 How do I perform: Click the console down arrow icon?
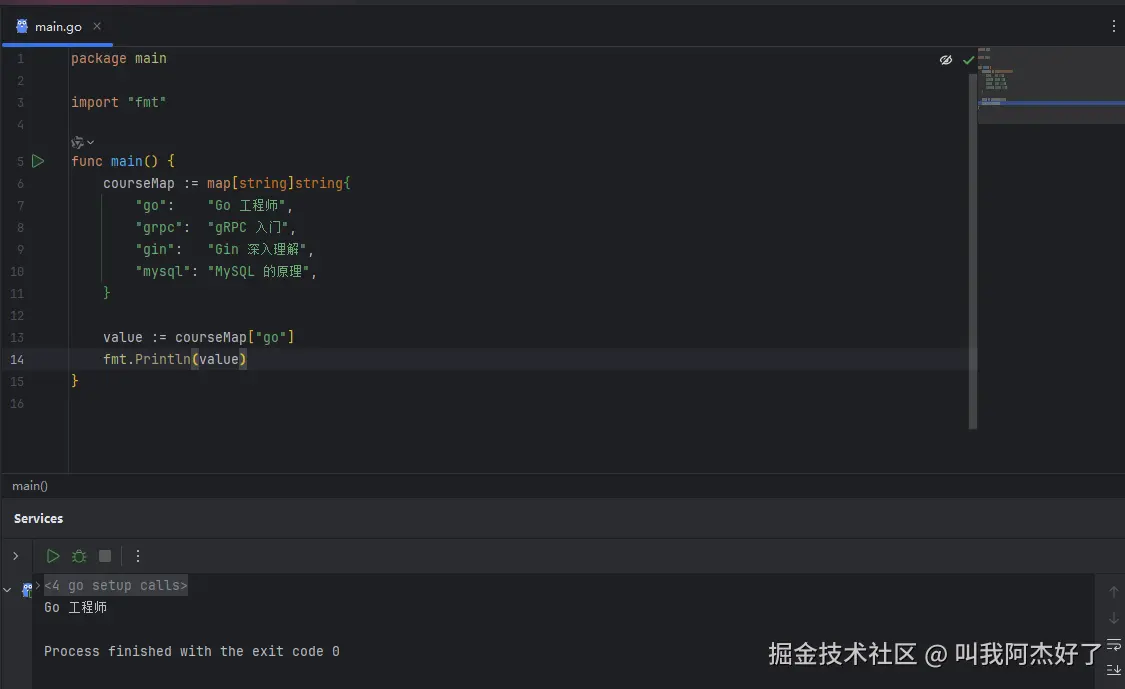coord(1114,618)
